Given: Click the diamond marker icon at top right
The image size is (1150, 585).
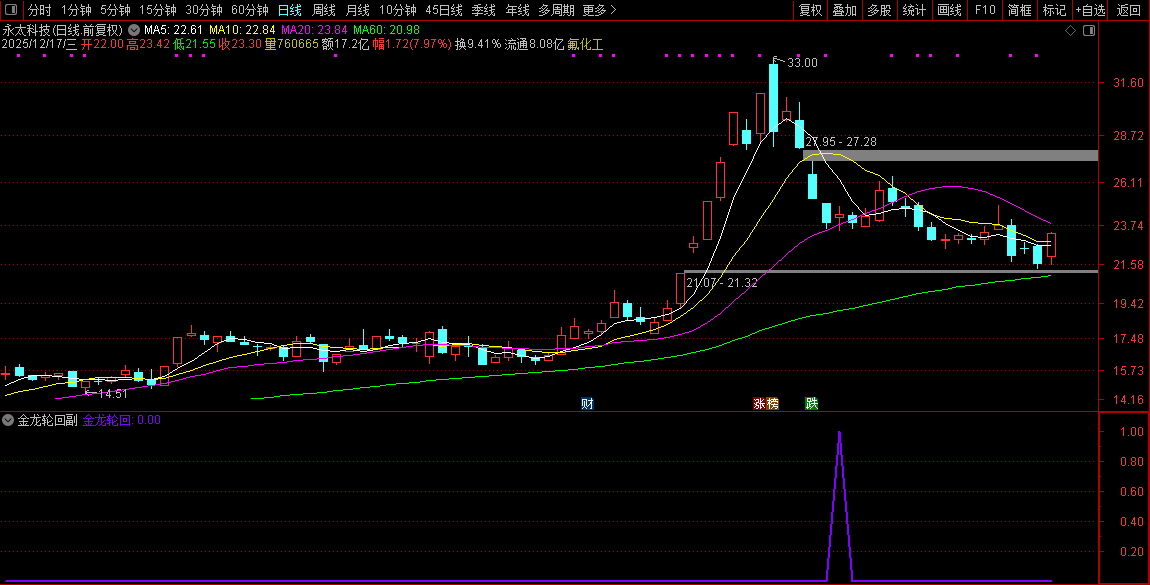Looking at the screenshot, I should [1071, 31].
